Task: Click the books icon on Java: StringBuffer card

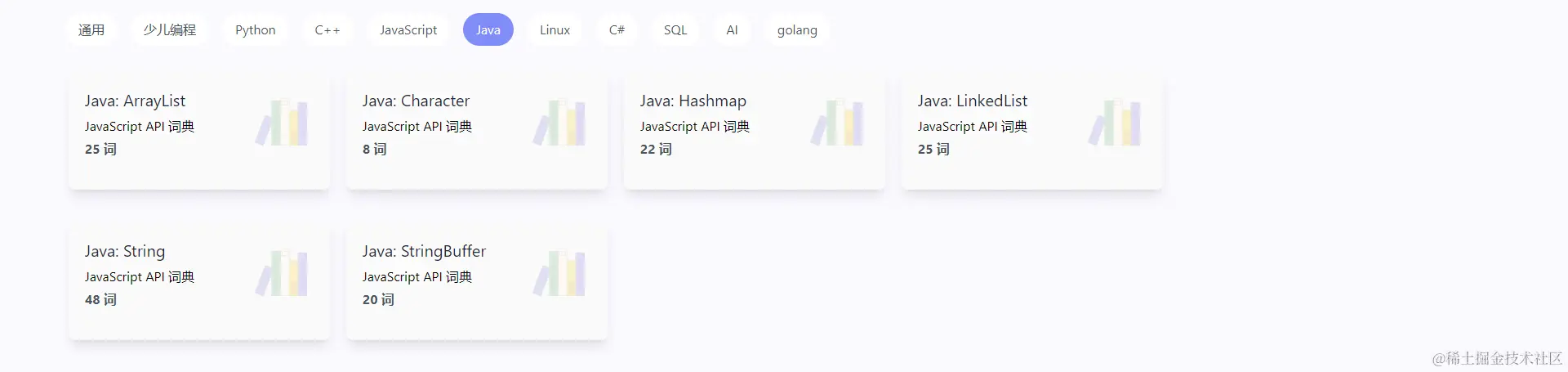Action: [x=559, y=273]
